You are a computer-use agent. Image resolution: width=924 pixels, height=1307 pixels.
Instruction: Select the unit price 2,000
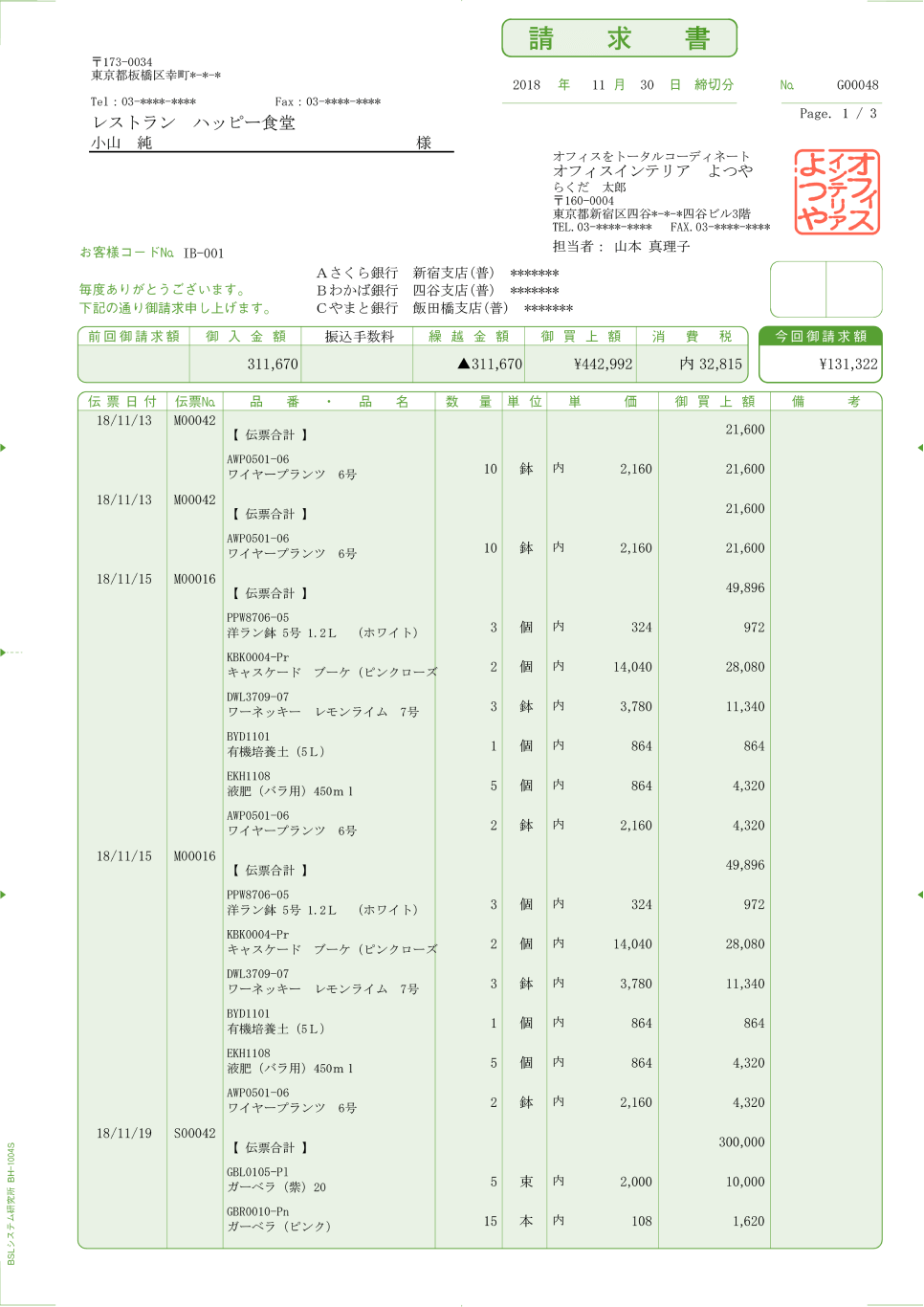636,1182
